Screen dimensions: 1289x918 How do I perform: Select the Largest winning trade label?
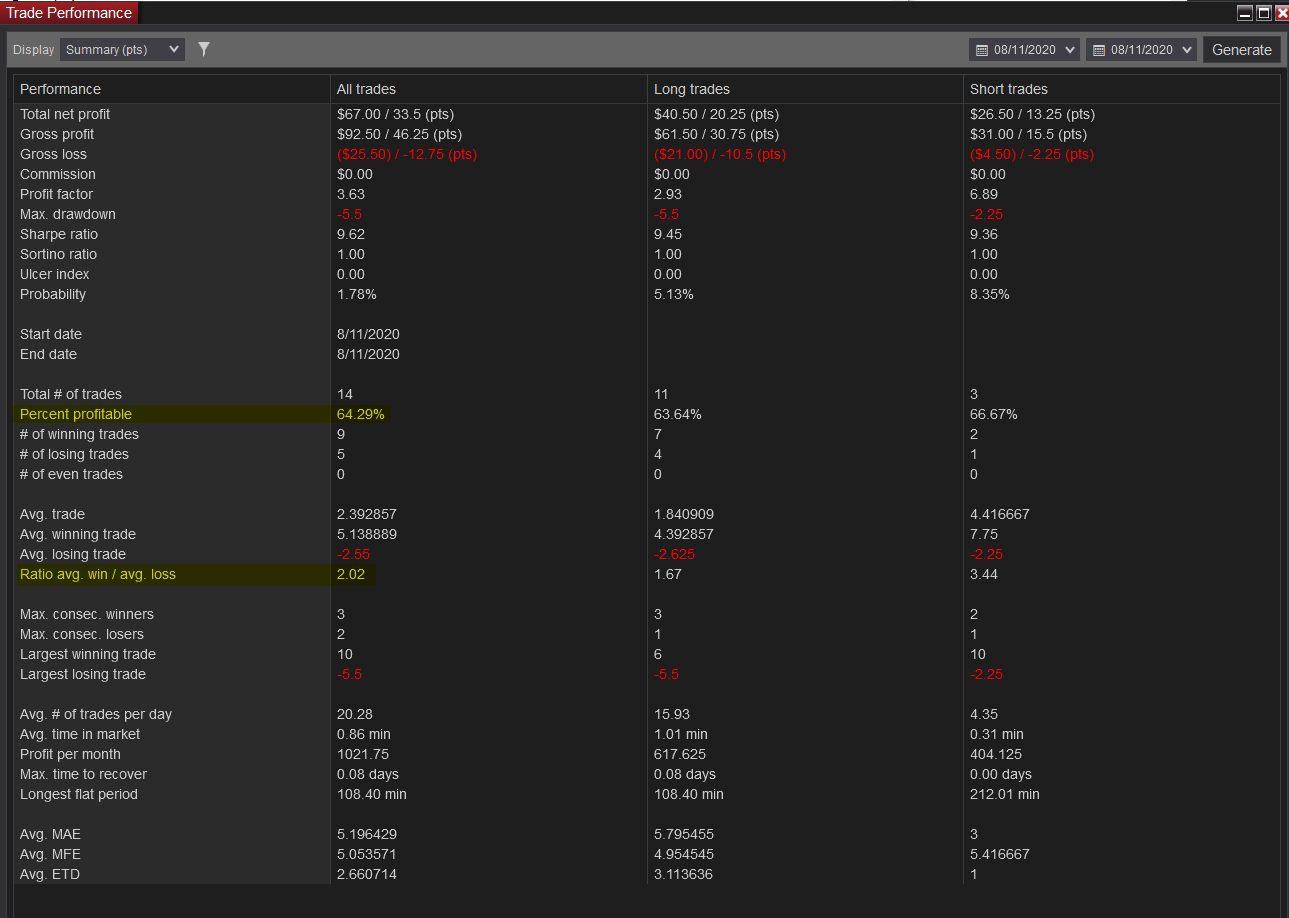[x=88, y=654]
